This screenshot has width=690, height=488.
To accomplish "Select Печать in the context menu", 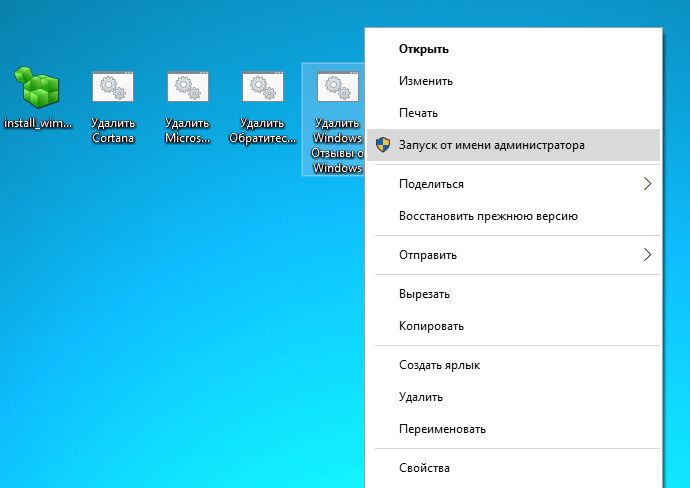I will pyautogui.click(x=418, y=113).
